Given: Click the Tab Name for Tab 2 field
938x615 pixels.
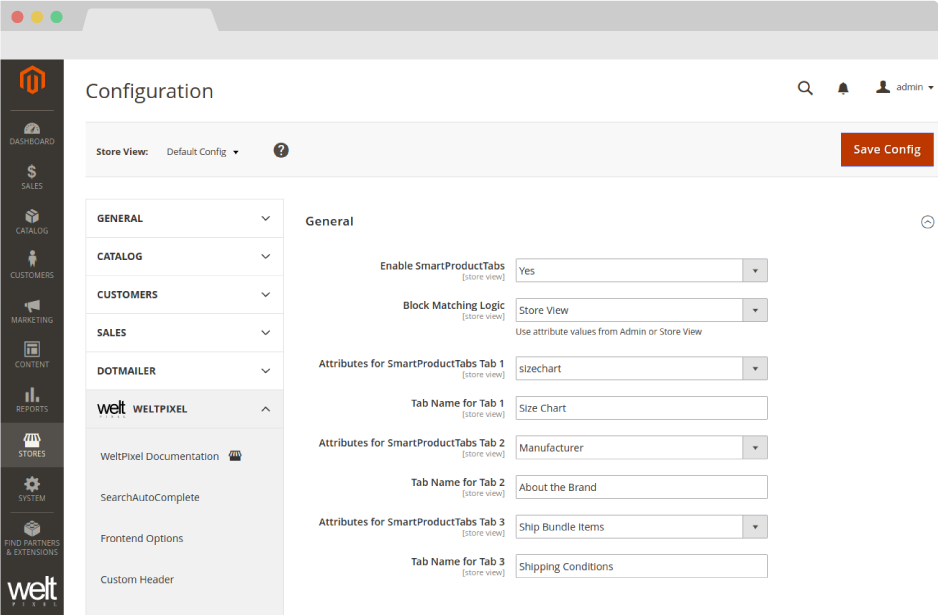Looking at the screenshot, I should pos(641,487).
